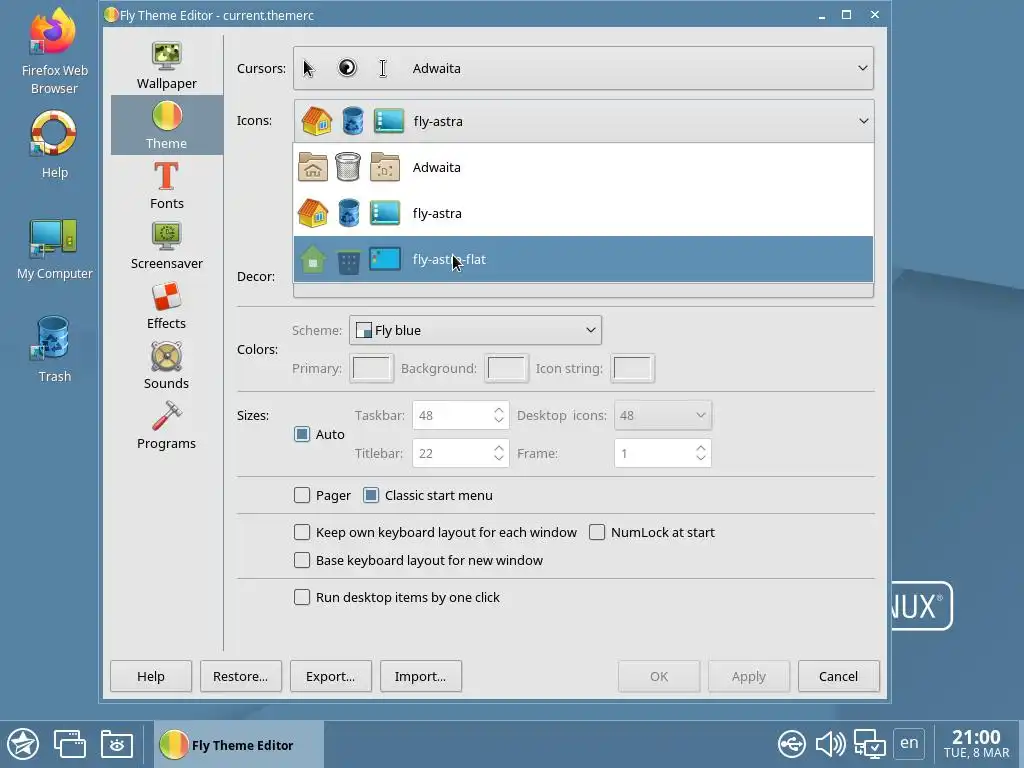Toggle the Auto sizes checkbox
1024x768 pixels.
[x=302, y=434]
